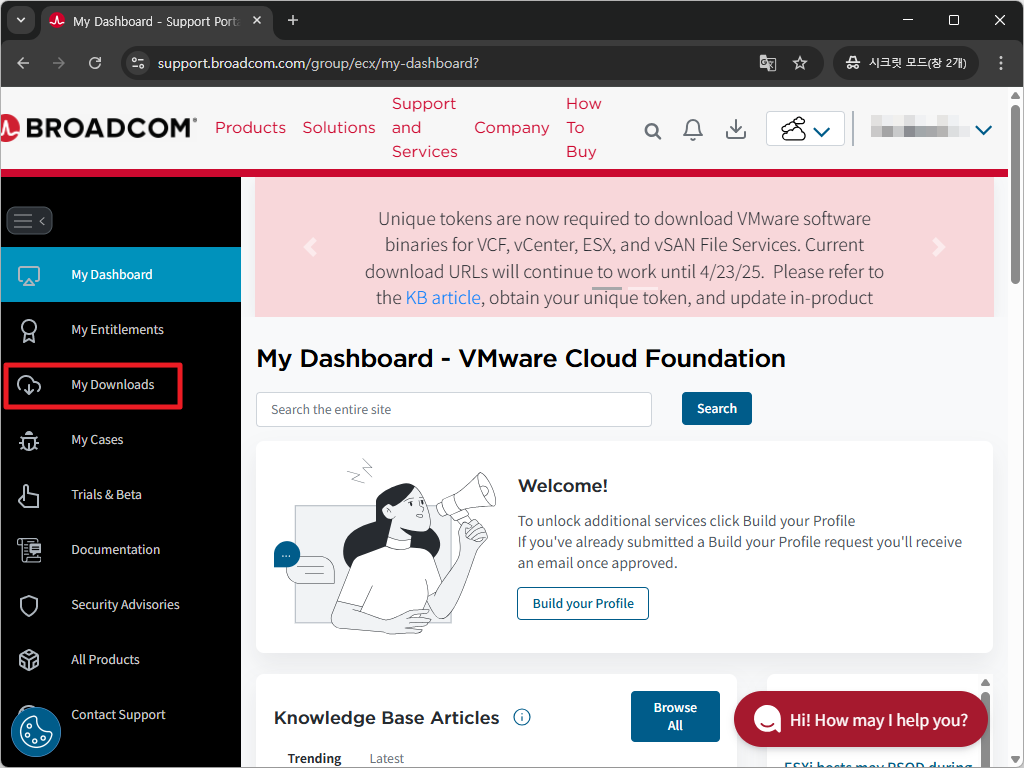Open site information icon left of the URL
Image resolution: width=1024 pixels, height=768 pixels.
pyautogui.click(x=138, y=63)
